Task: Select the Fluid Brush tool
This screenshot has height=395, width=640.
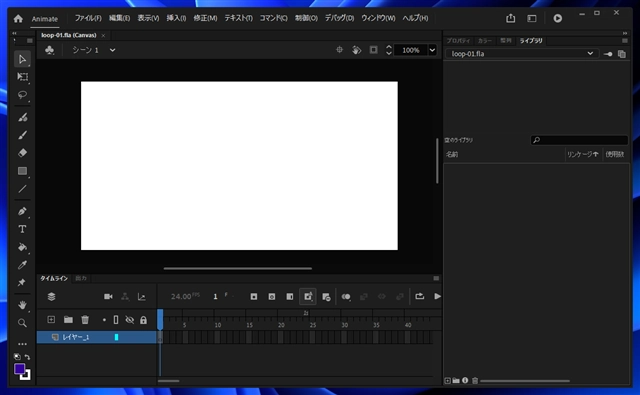Action: click(x=22, y=118)
